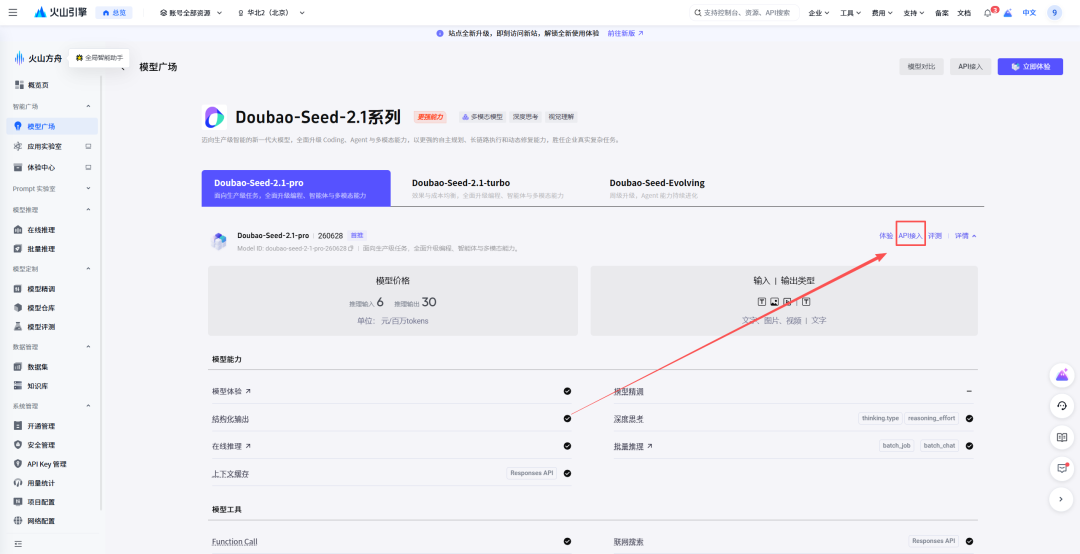Click 体验 link in the model row

(x=886, y=236)
